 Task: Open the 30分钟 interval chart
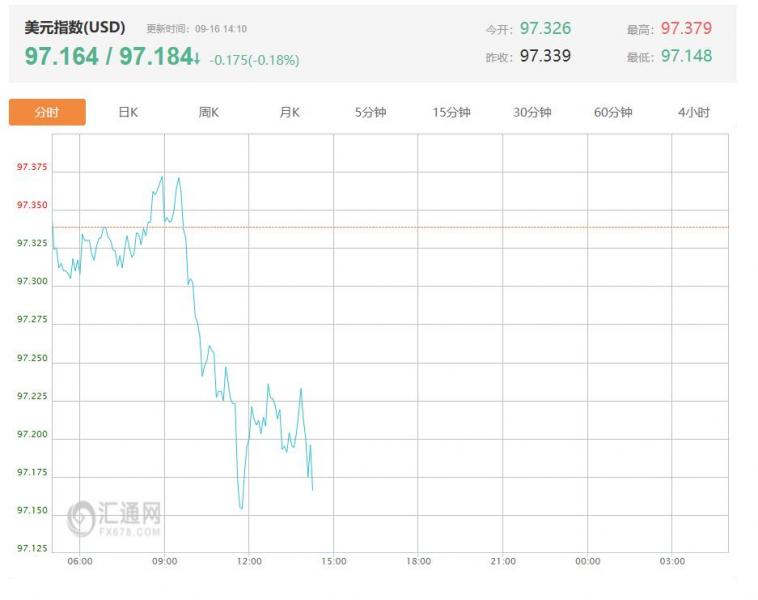tap(532, 113)
